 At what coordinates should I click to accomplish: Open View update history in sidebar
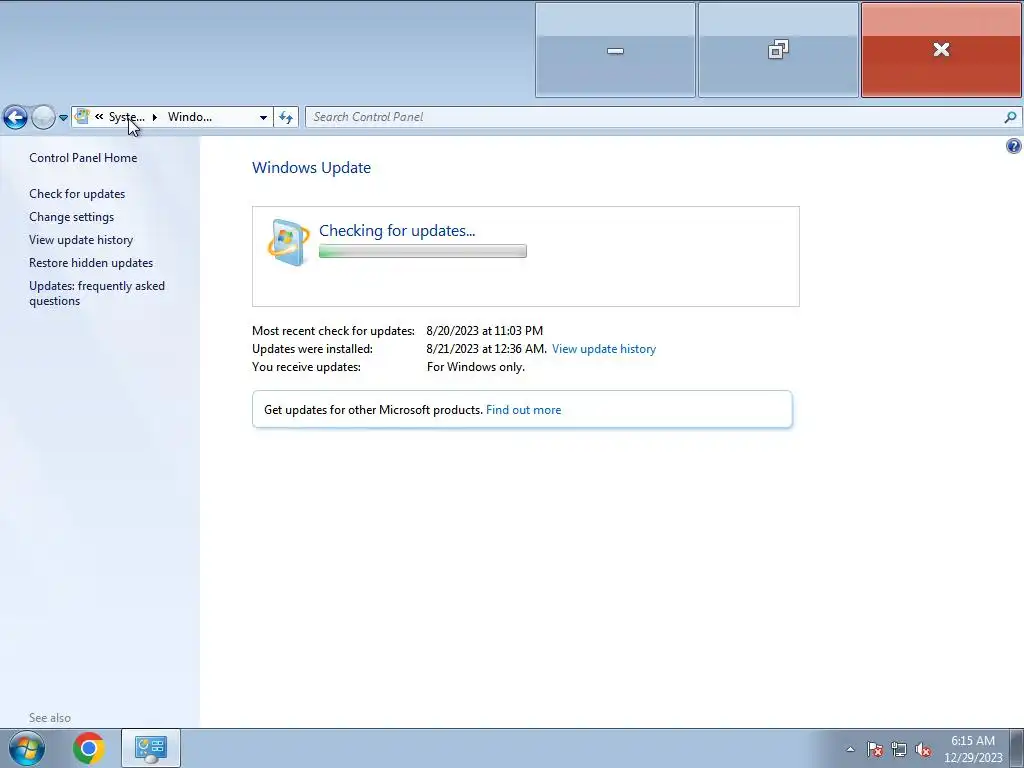tap(81, 240)
